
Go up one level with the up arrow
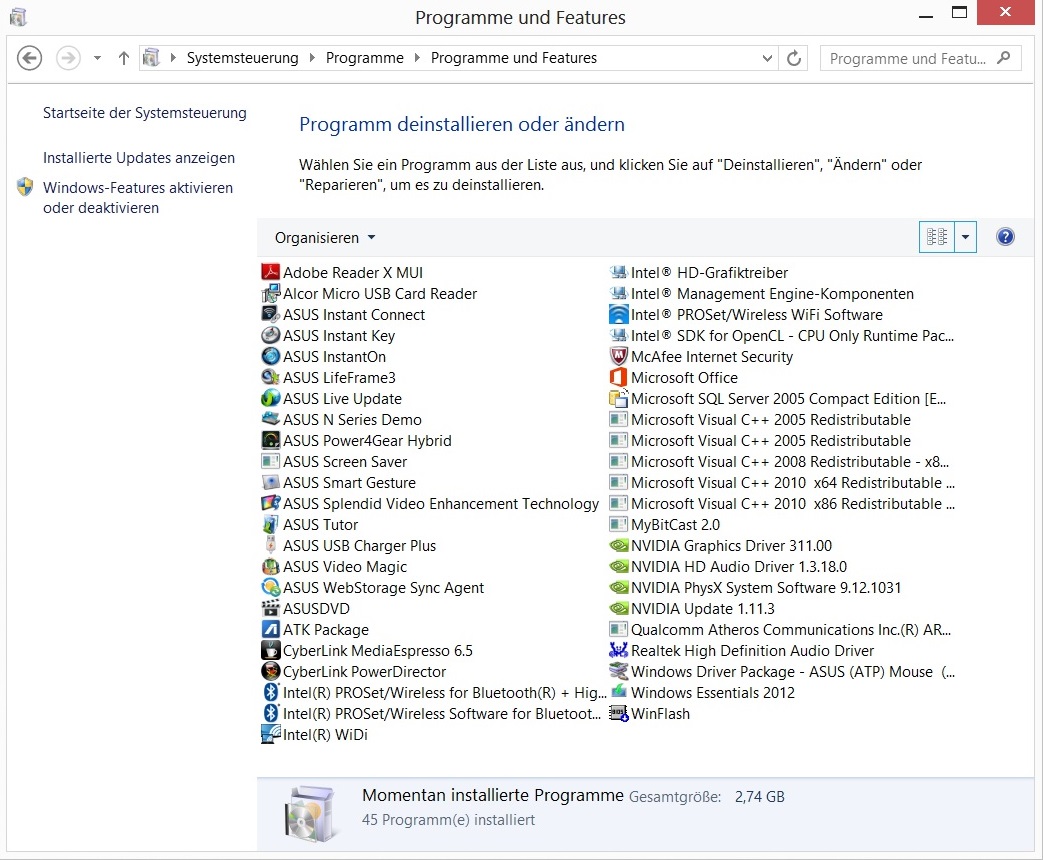pos(124,59)
